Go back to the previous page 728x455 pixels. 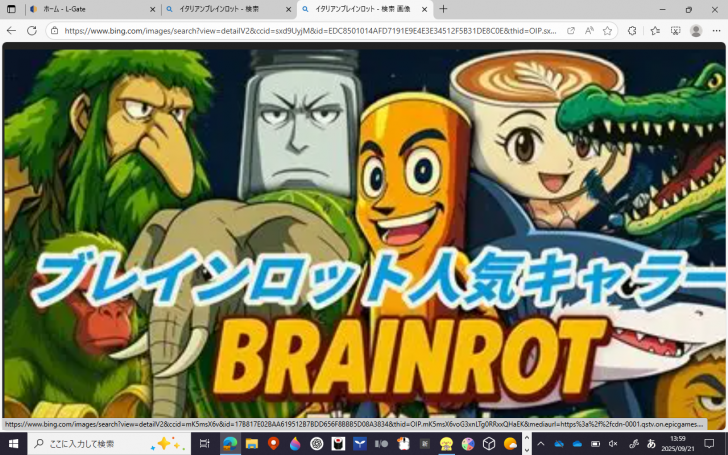click(12, 31)
